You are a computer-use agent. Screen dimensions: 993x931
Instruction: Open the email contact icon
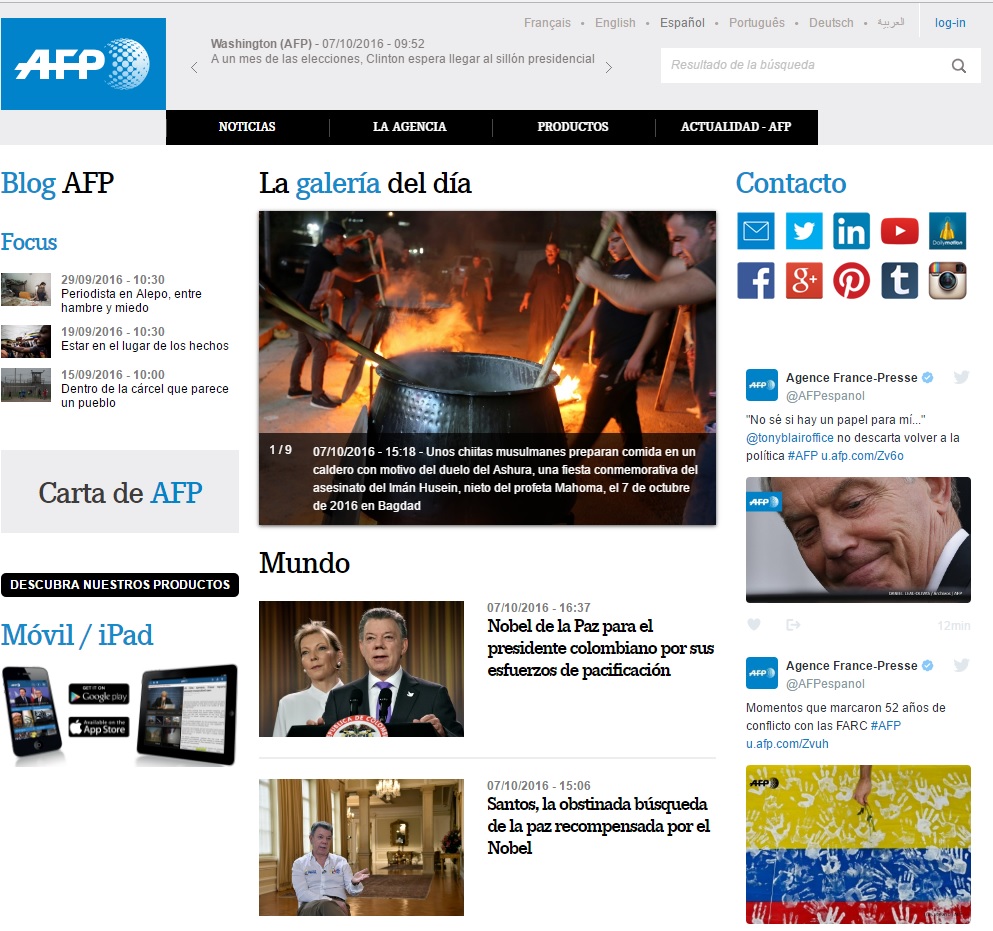tap(756, 231)
